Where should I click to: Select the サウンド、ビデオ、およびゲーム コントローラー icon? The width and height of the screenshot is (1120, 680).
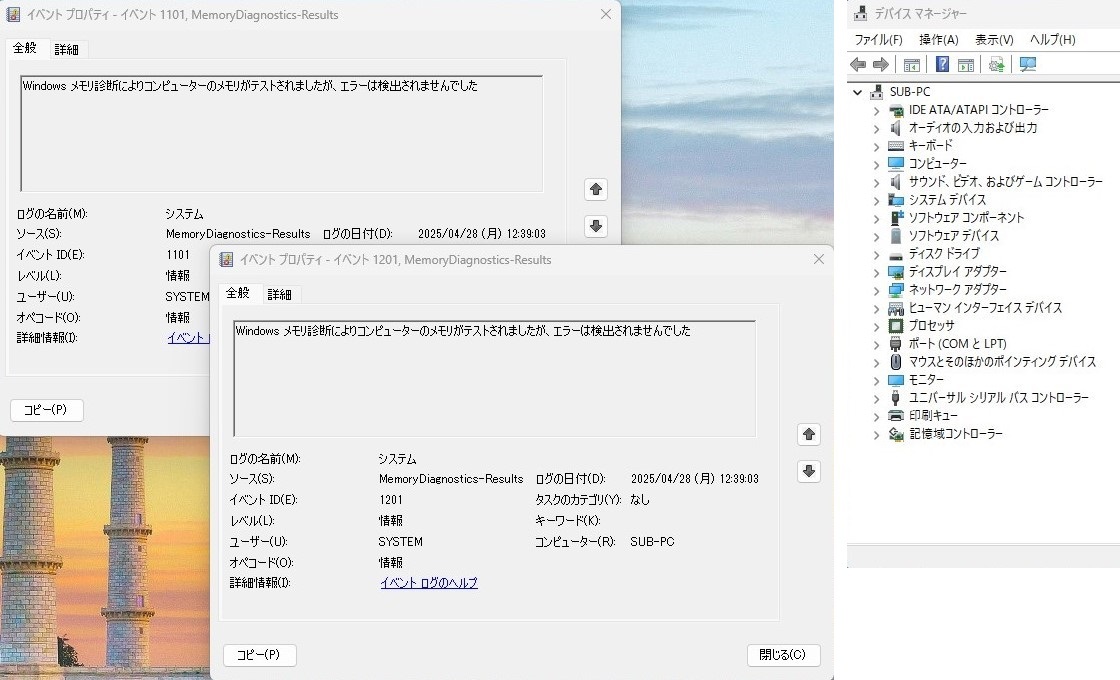pyautogui.click(x=896, y=182)
